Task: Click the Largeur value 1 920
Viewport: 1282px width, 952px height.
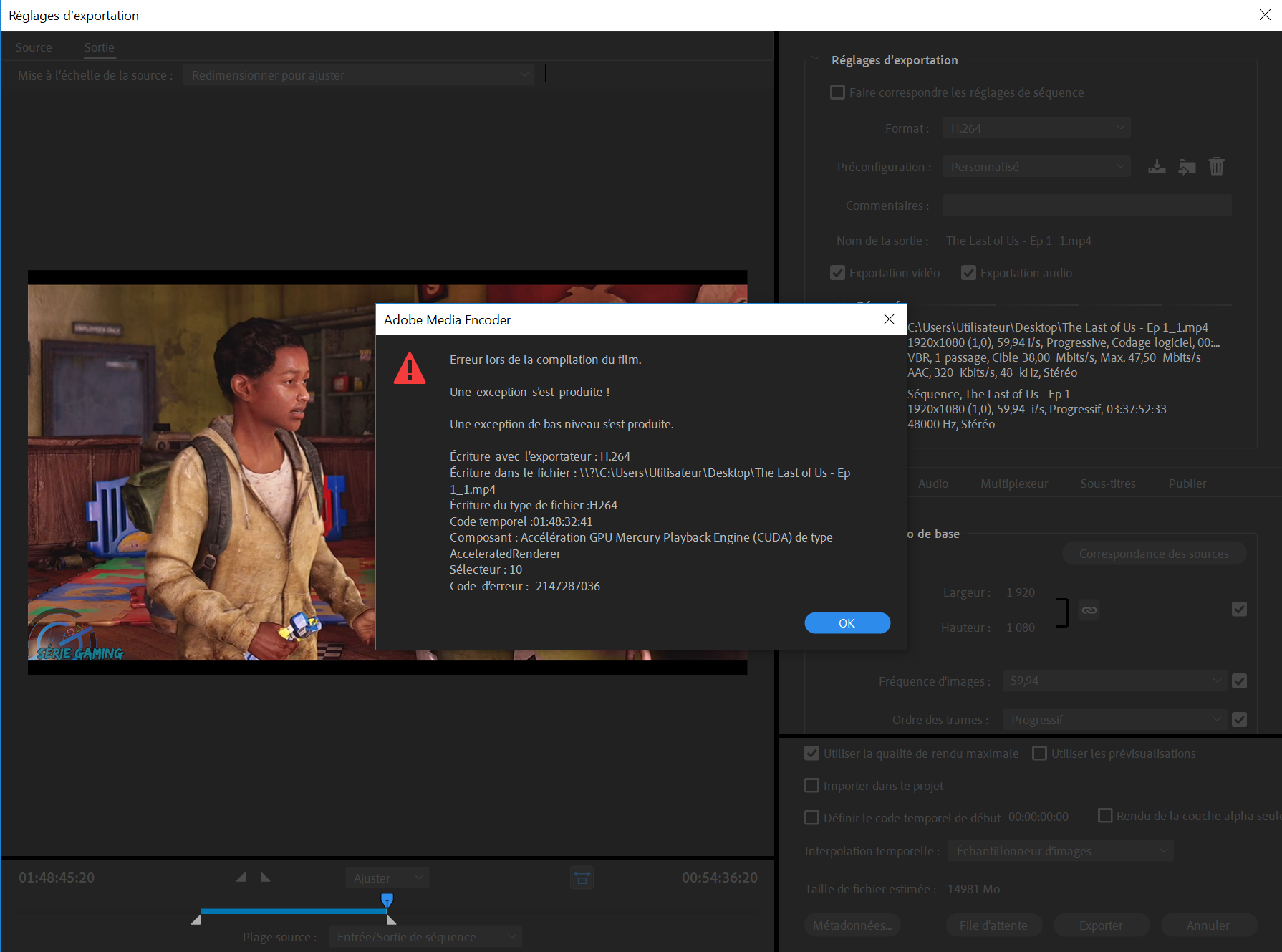Action: pyautogui.click(x=1021, y=592)
